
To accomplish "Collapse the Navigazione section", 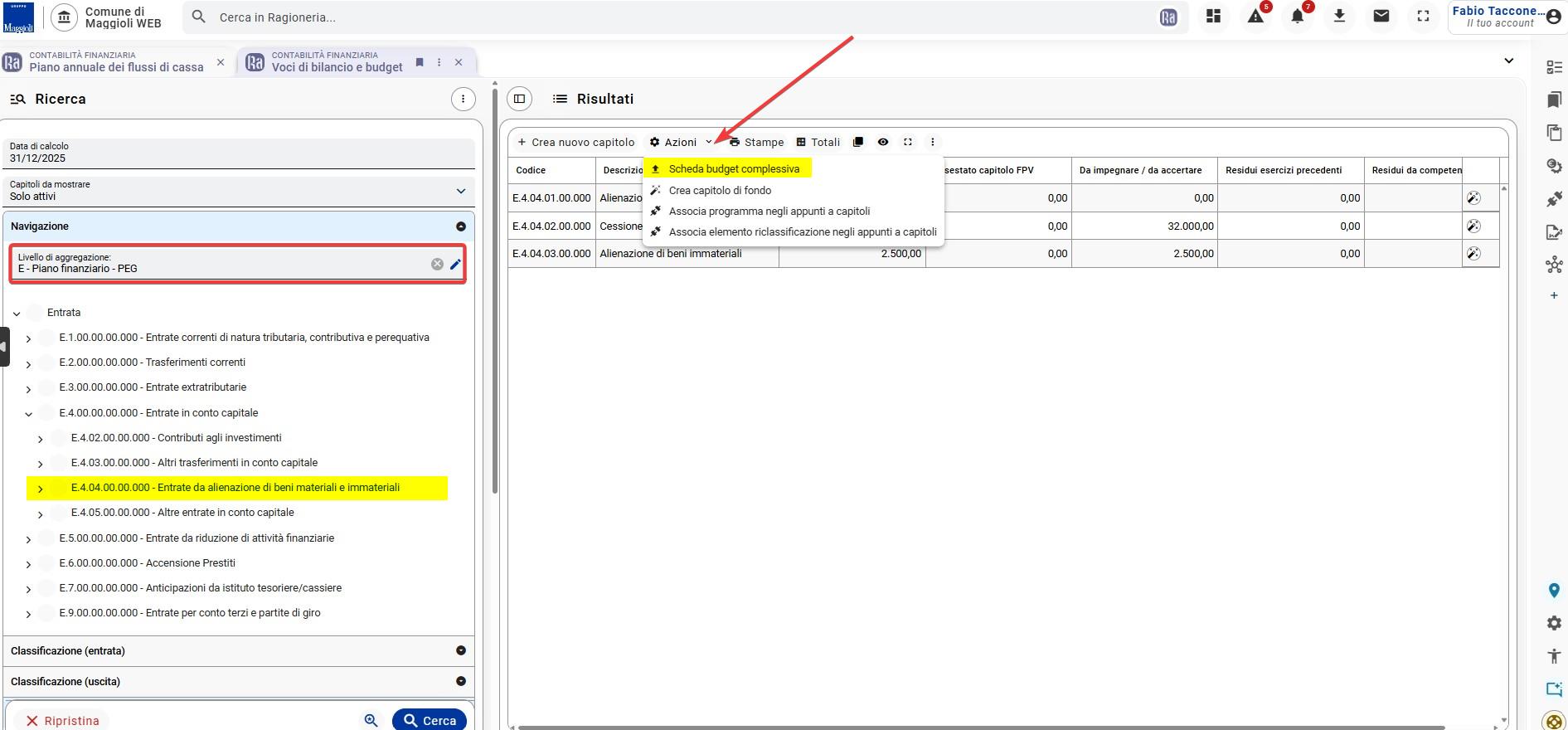I will click(239, 226).
